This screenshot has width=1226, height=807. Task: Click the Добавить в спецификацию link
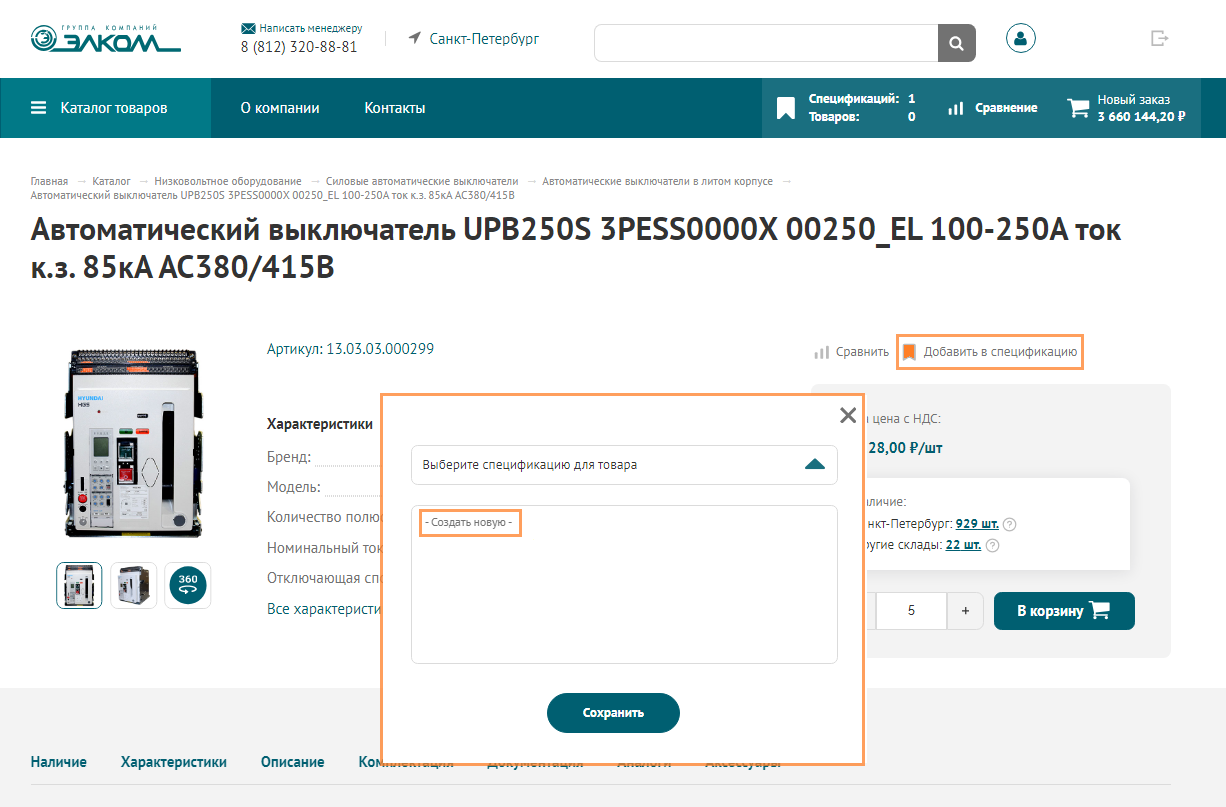(989, 352)
